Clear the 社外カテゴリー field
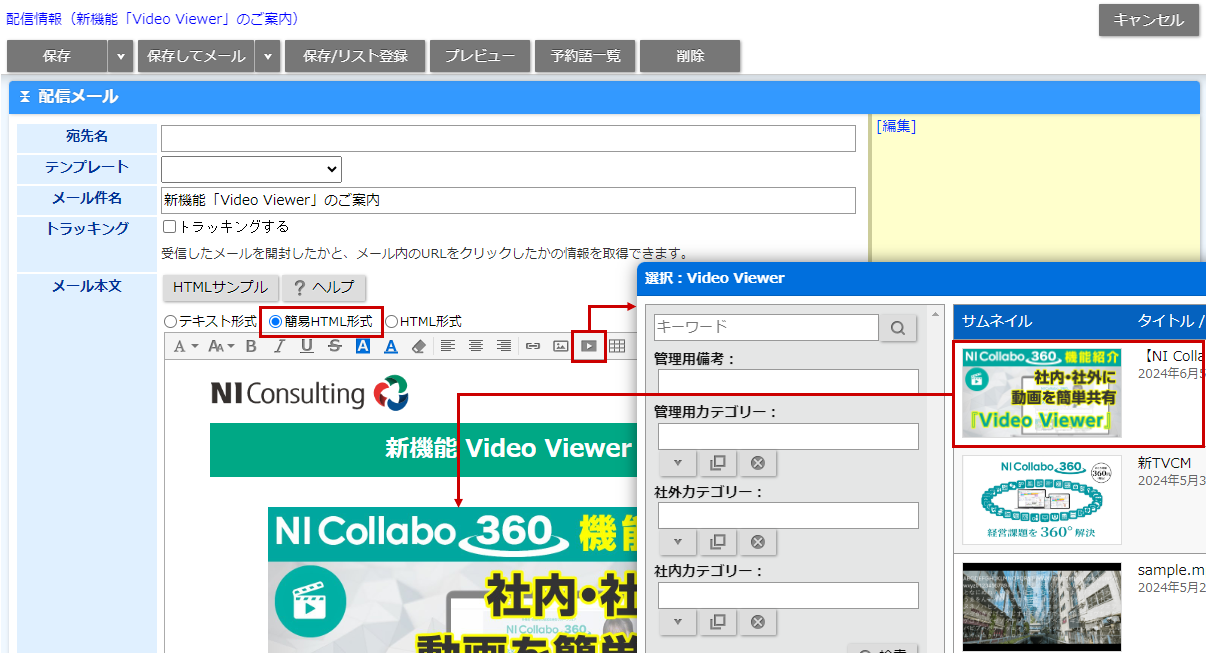This screenshot has width=1206, height=653. 757,542
